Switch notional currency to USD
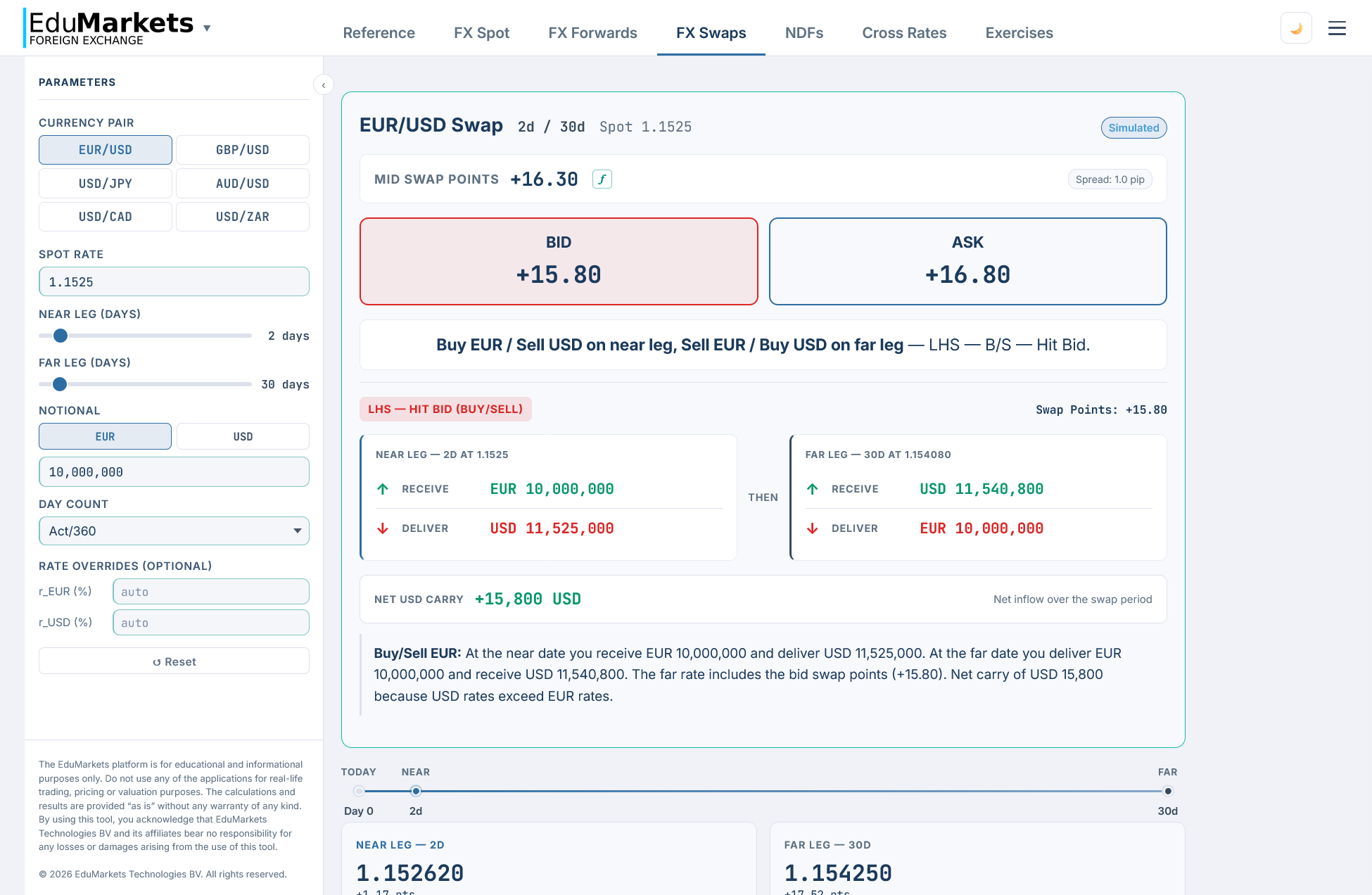The width and height of the screenshot is (1372, 895). (x=242, y=436)
